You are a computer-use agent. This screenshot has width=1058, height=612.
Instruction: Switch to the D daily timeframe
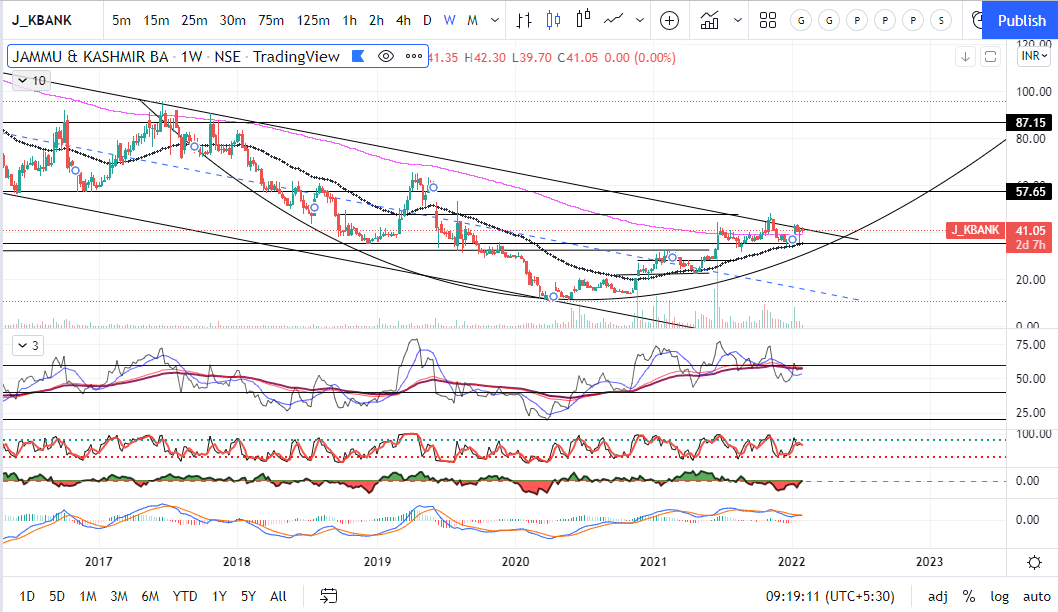tap(427, 20)
